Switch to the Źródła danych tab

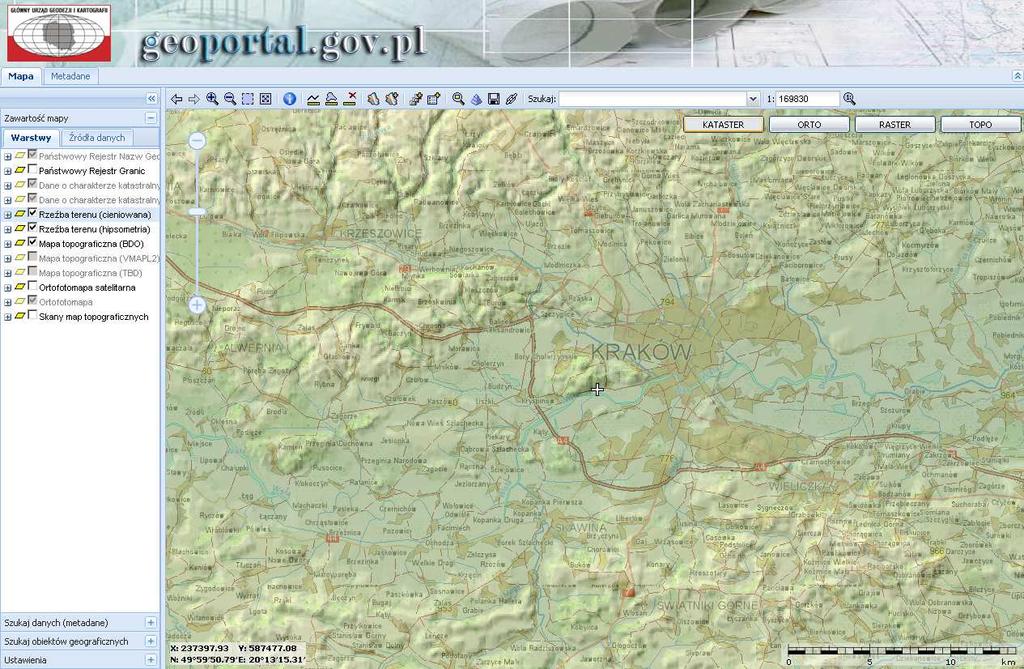[x=97, y=138]
